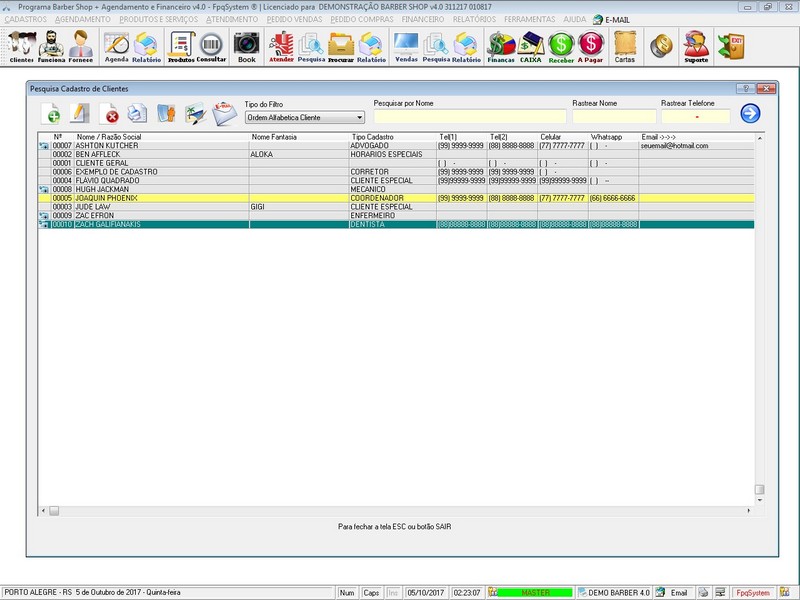Click the Pesquisar por Nome field
This screenshot has height=600, width=800.
[469, 117]
